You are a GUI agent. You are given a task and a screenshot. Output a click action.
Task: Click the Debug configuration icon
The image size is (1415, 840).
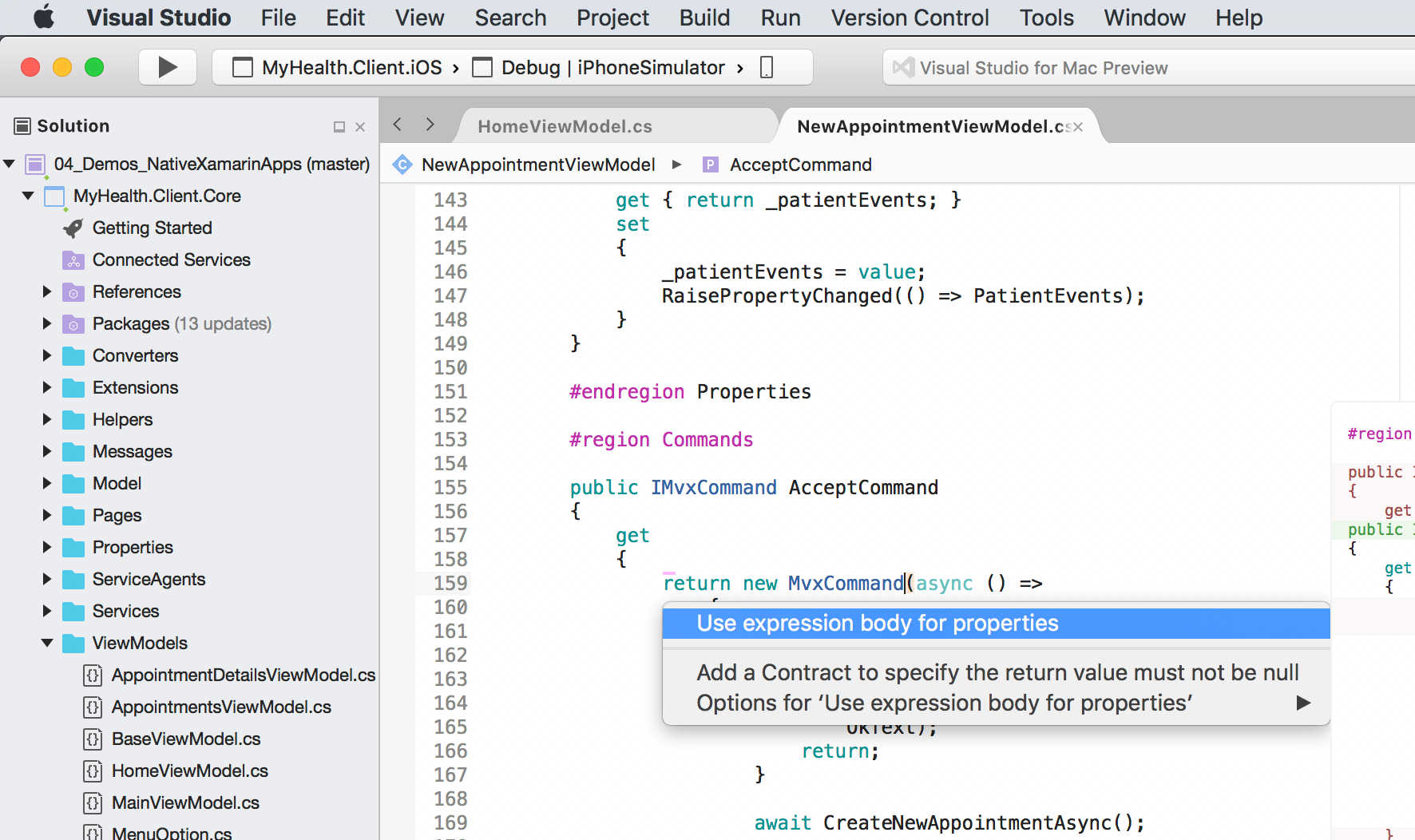[482, 68]
